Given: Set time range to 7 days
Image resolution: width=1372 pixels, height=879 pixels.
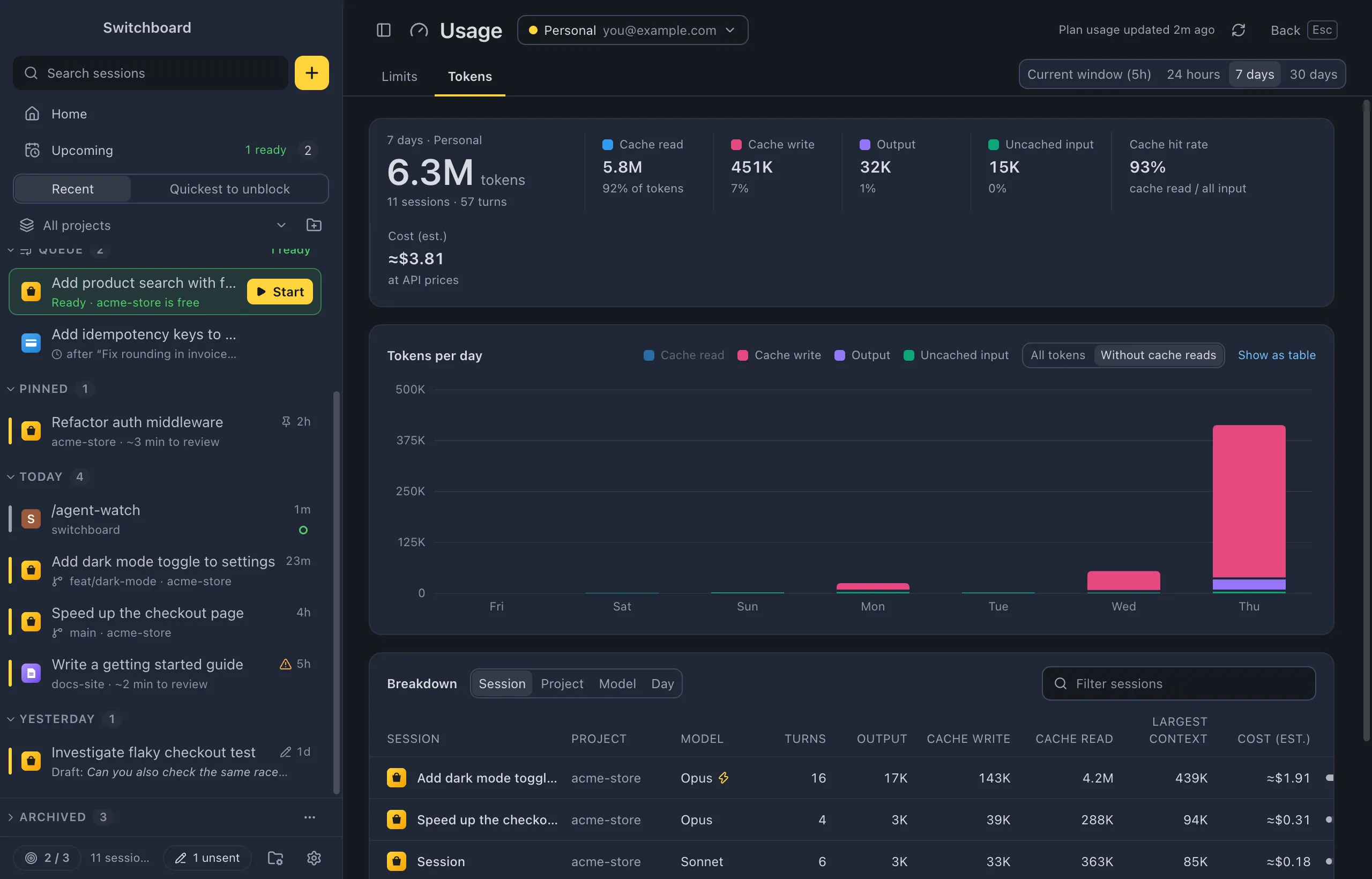Looking at the screenshot, I should [1255, 74].
